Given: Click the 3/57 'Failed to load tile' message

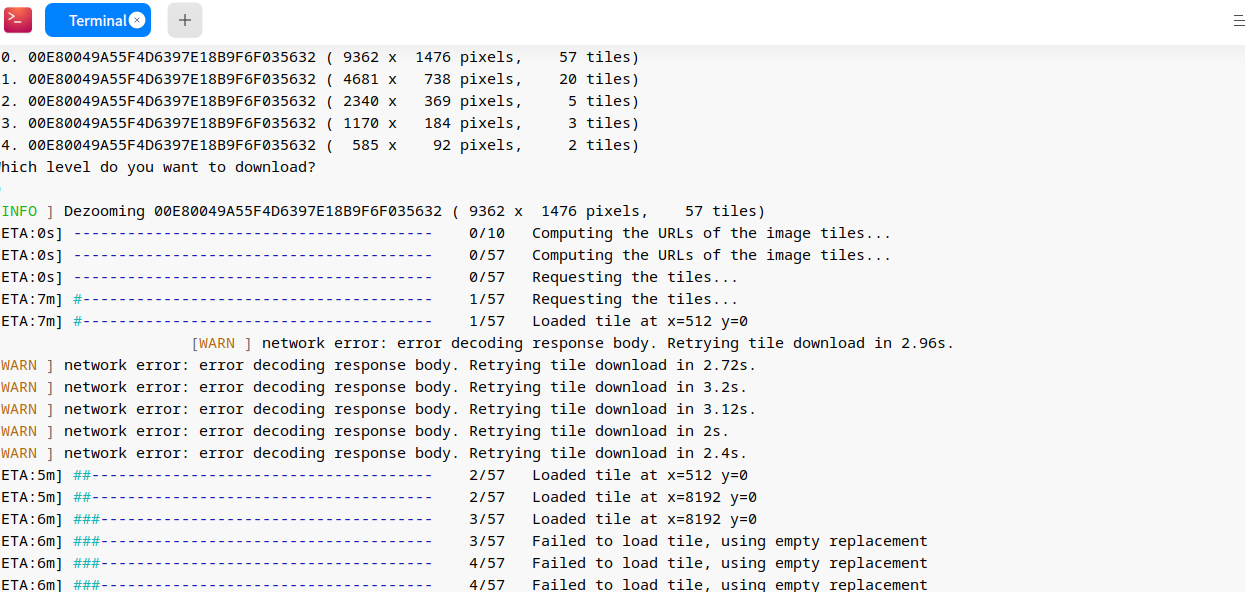Looking at the screenshot, I should click(x=729, y=541).
